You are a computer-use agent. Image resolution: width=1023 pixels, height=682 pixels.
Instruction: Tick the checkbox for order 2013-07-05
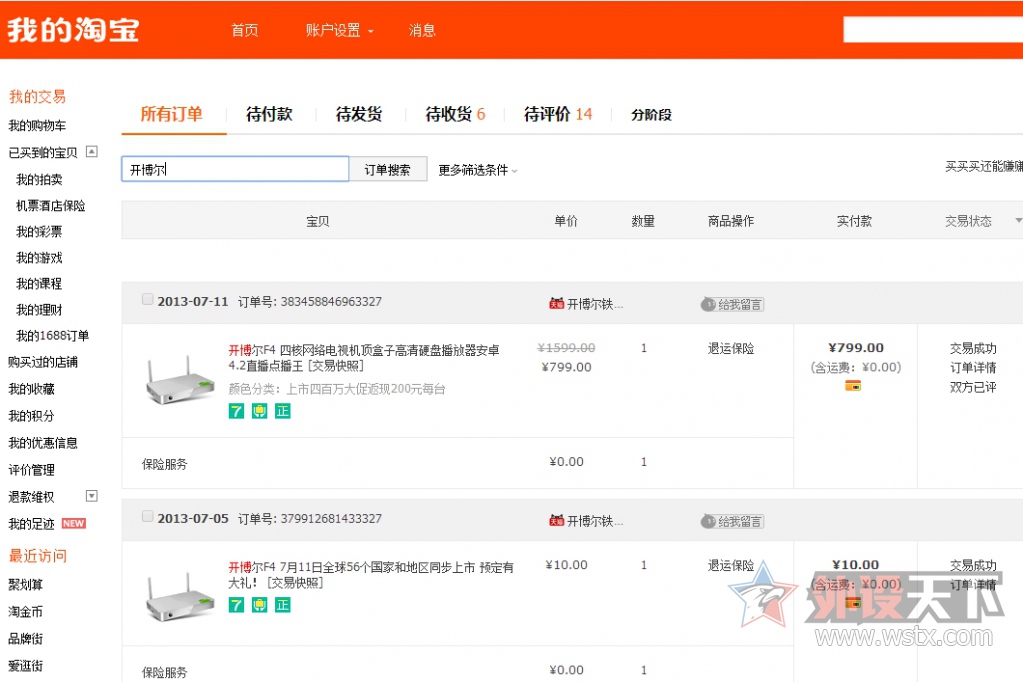tap(147, 517)
